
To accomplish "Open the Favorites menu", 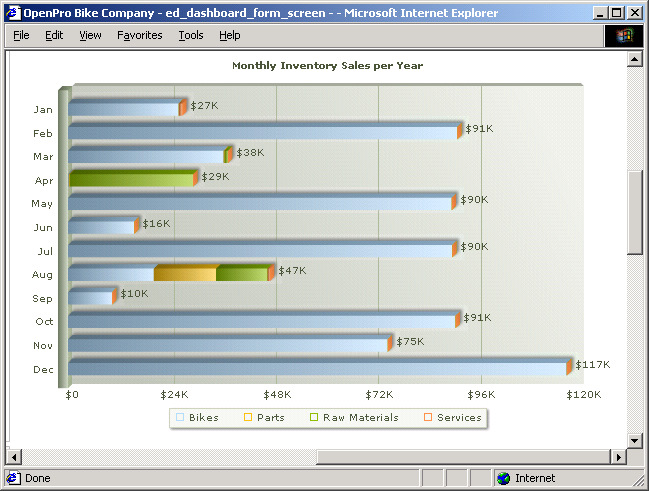I will click(139, 35).
